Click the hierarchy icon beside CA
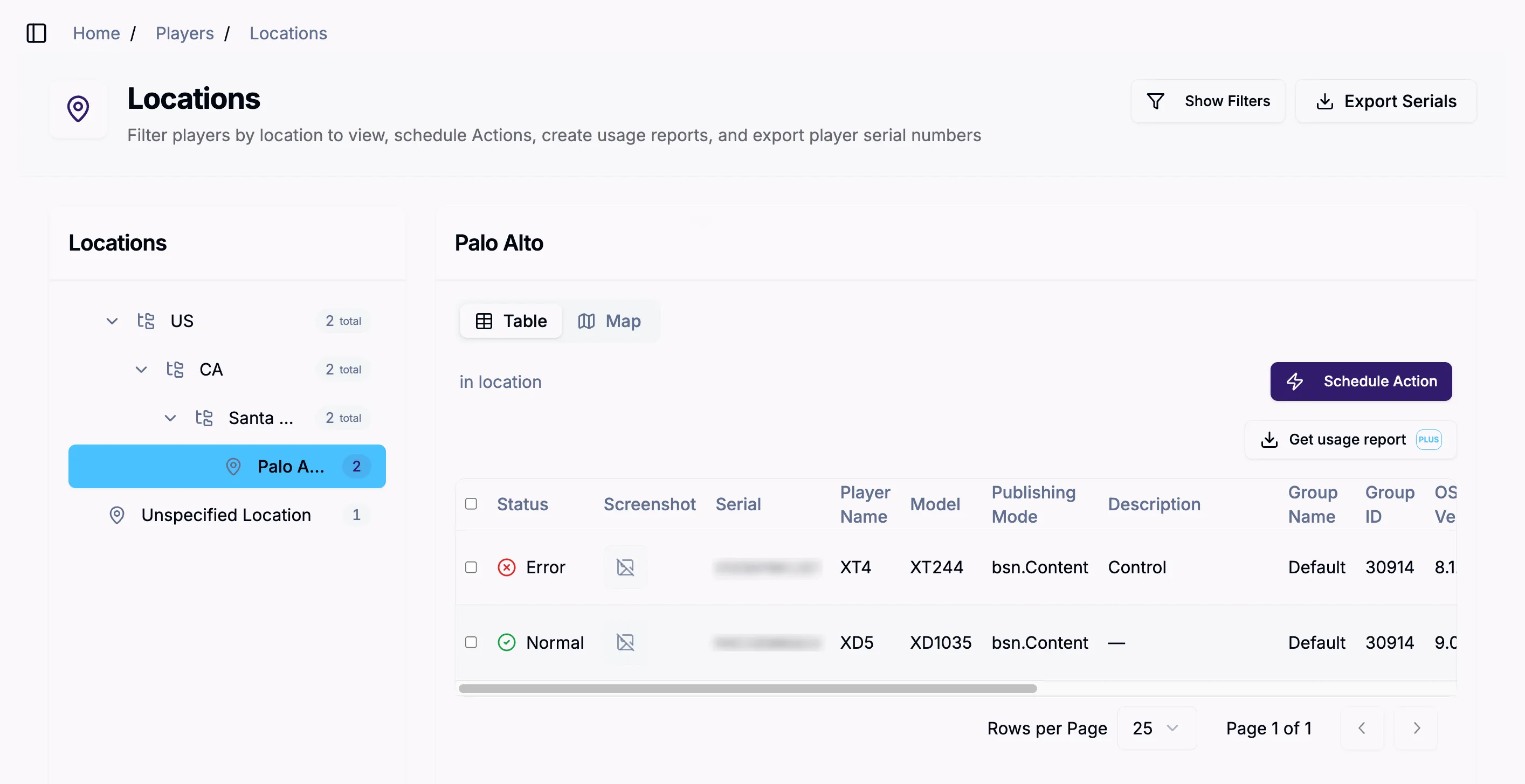Image resolution: width=1525 pixels, height=784 pixels. [175, 369]
